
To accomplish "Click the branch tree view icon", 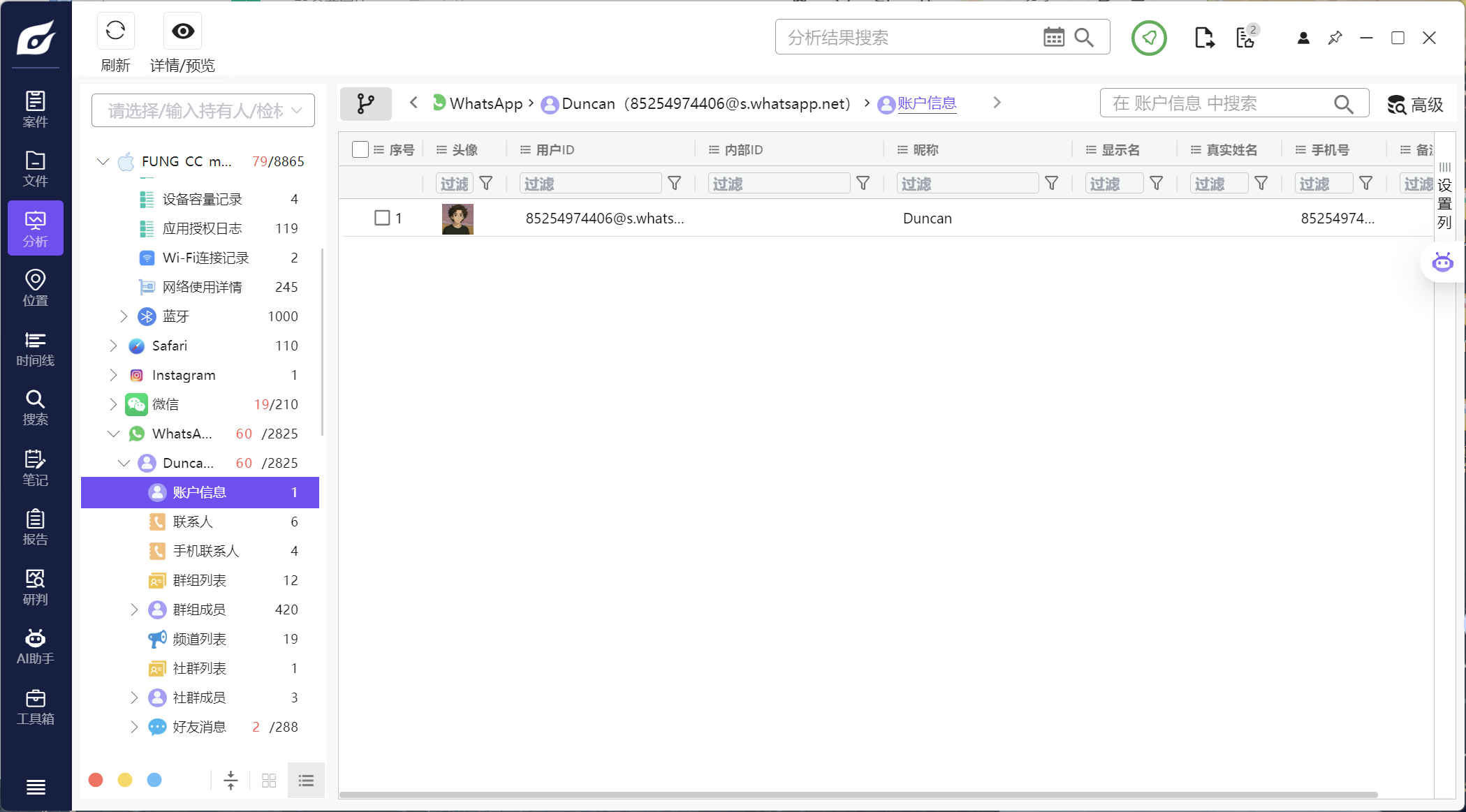I will (365, 104).
